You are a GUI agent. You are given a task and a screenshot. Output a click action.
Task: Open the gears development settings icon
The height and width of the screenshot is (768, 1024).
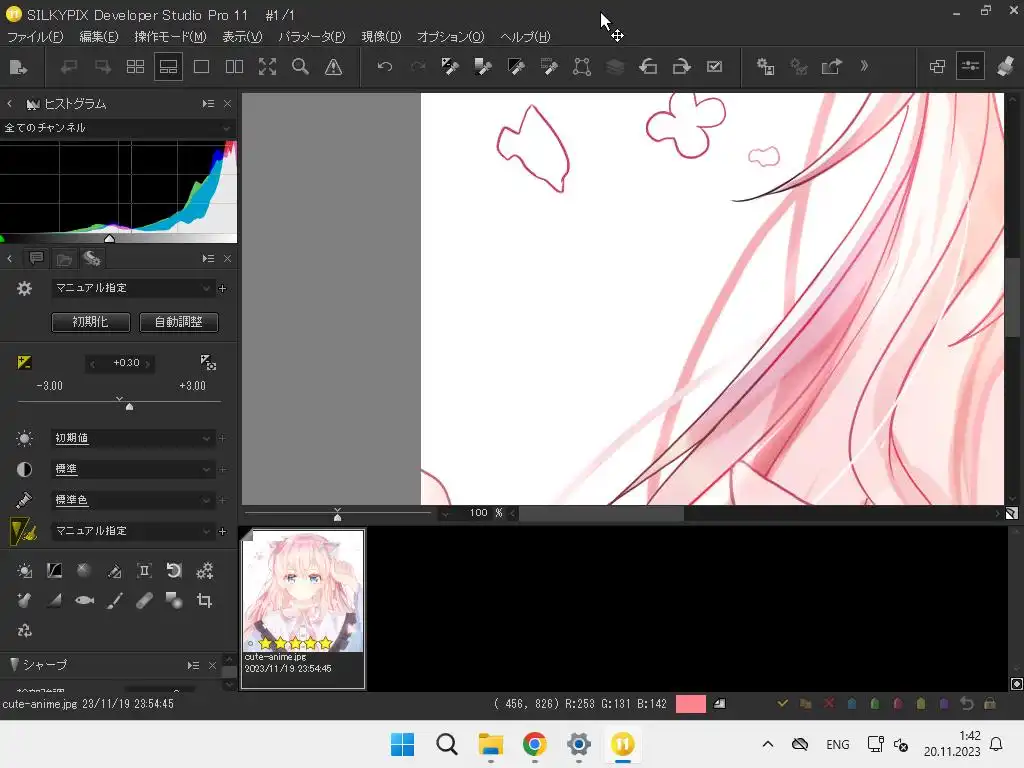(204, 571)
